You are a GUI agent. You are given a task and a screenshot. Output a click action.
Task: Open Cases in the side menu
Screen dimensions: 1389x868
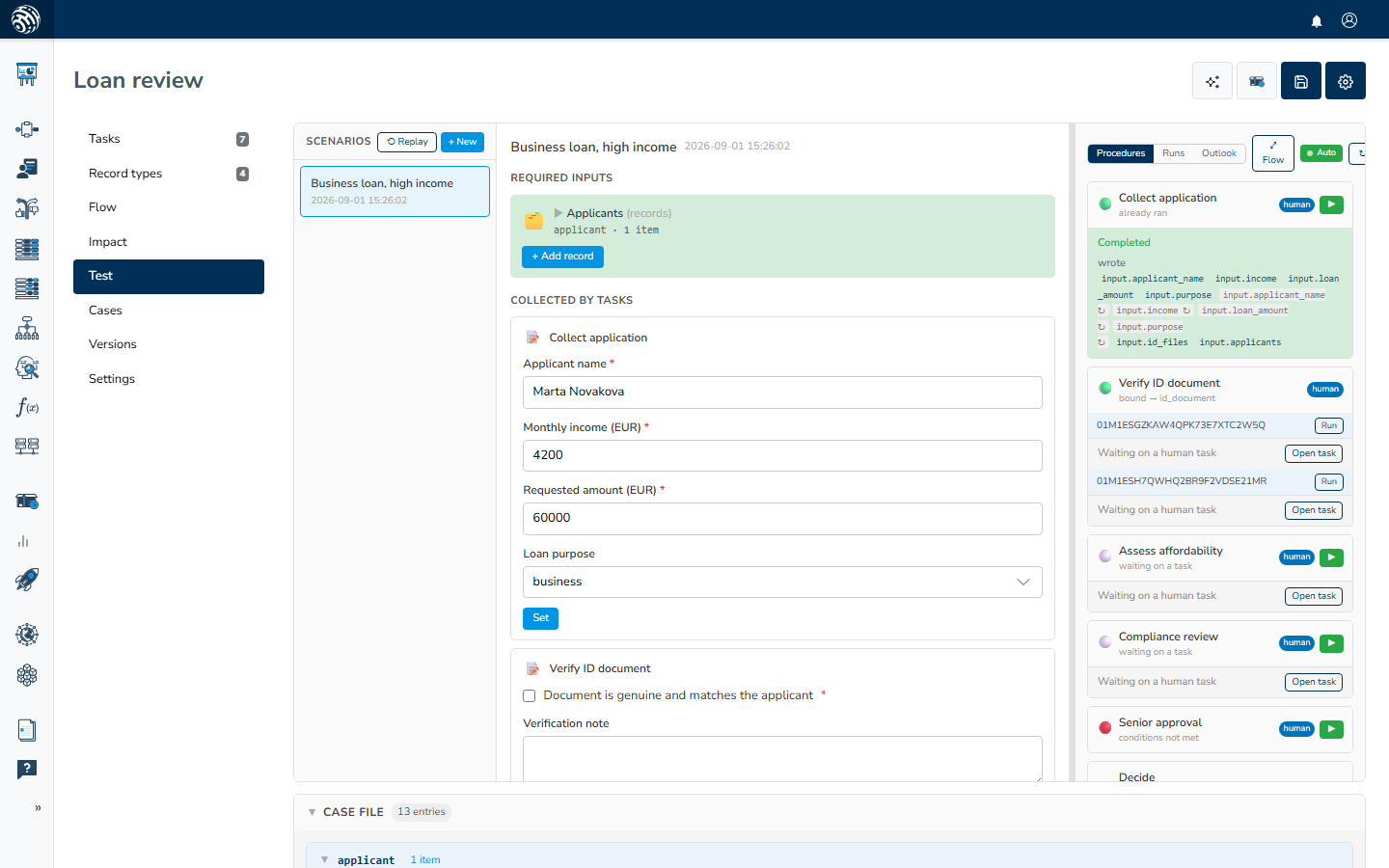click(x=169, y=311)
